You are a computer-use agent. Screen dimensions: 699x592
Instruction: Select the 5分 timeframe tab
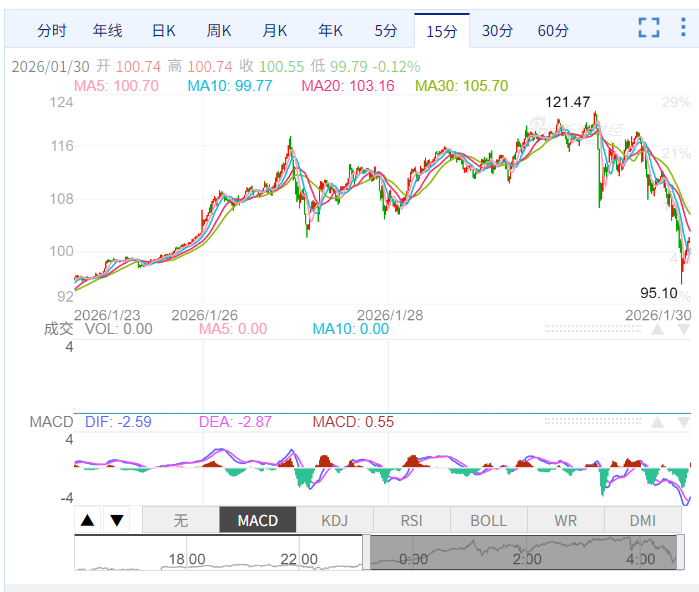385,31
